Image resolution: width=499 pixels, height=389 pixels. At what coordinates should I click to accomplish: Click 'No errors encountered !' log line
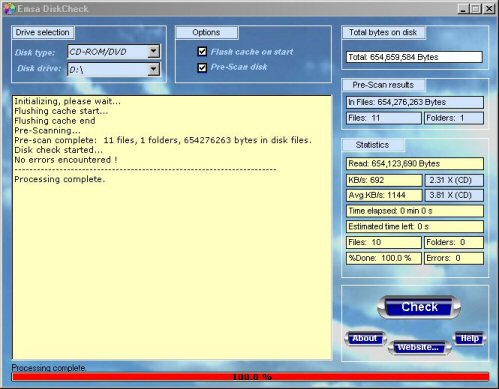pyautogui.click(x=66, y=160)
